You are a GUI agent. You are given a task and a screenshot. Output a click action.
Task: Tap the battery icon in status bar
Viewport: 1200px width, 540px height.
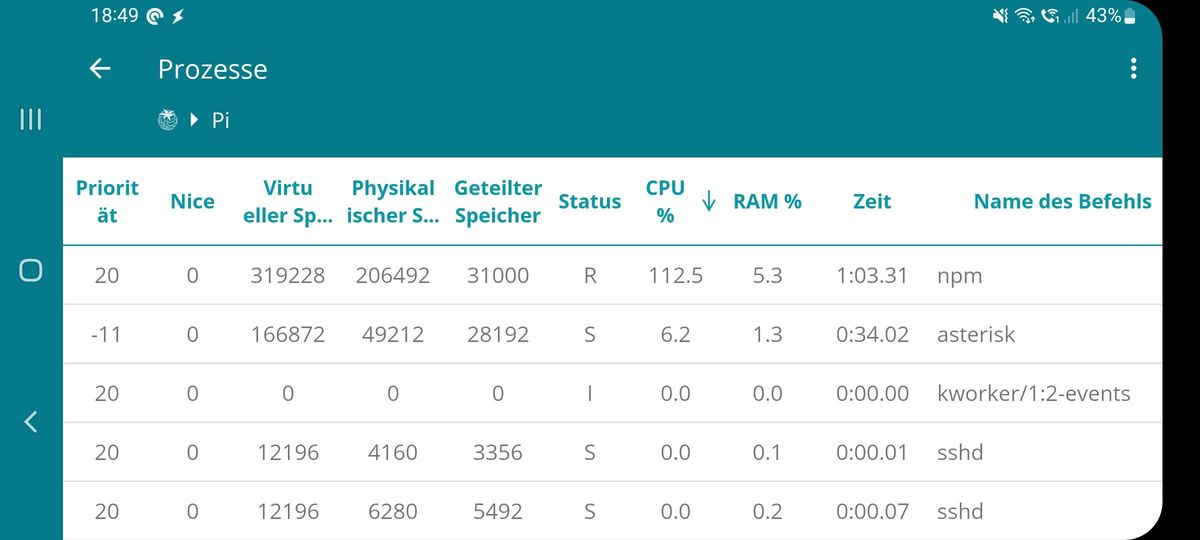click(1130, 15)
